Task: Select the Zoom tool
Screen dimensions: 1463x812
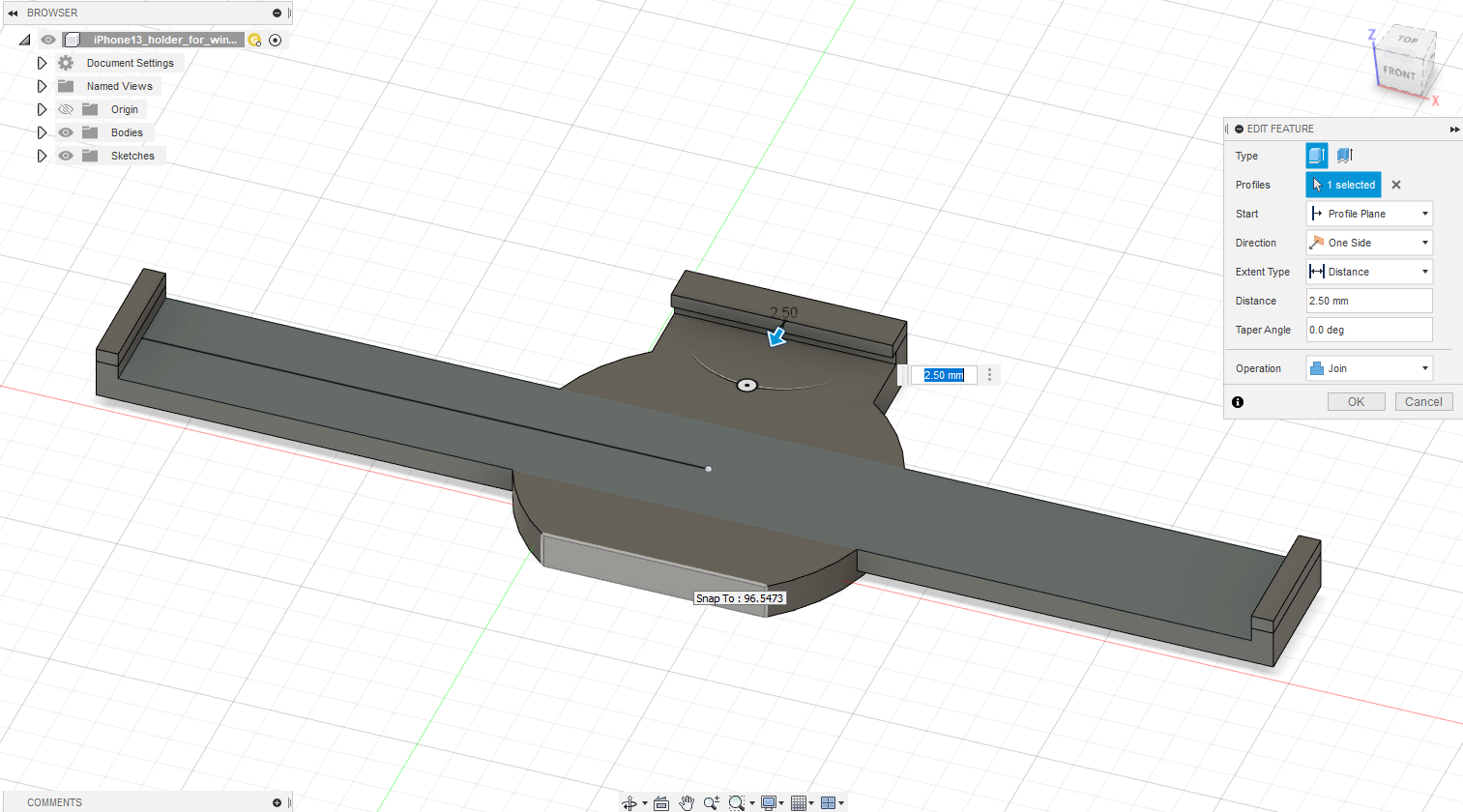Action: click(712, 802)
